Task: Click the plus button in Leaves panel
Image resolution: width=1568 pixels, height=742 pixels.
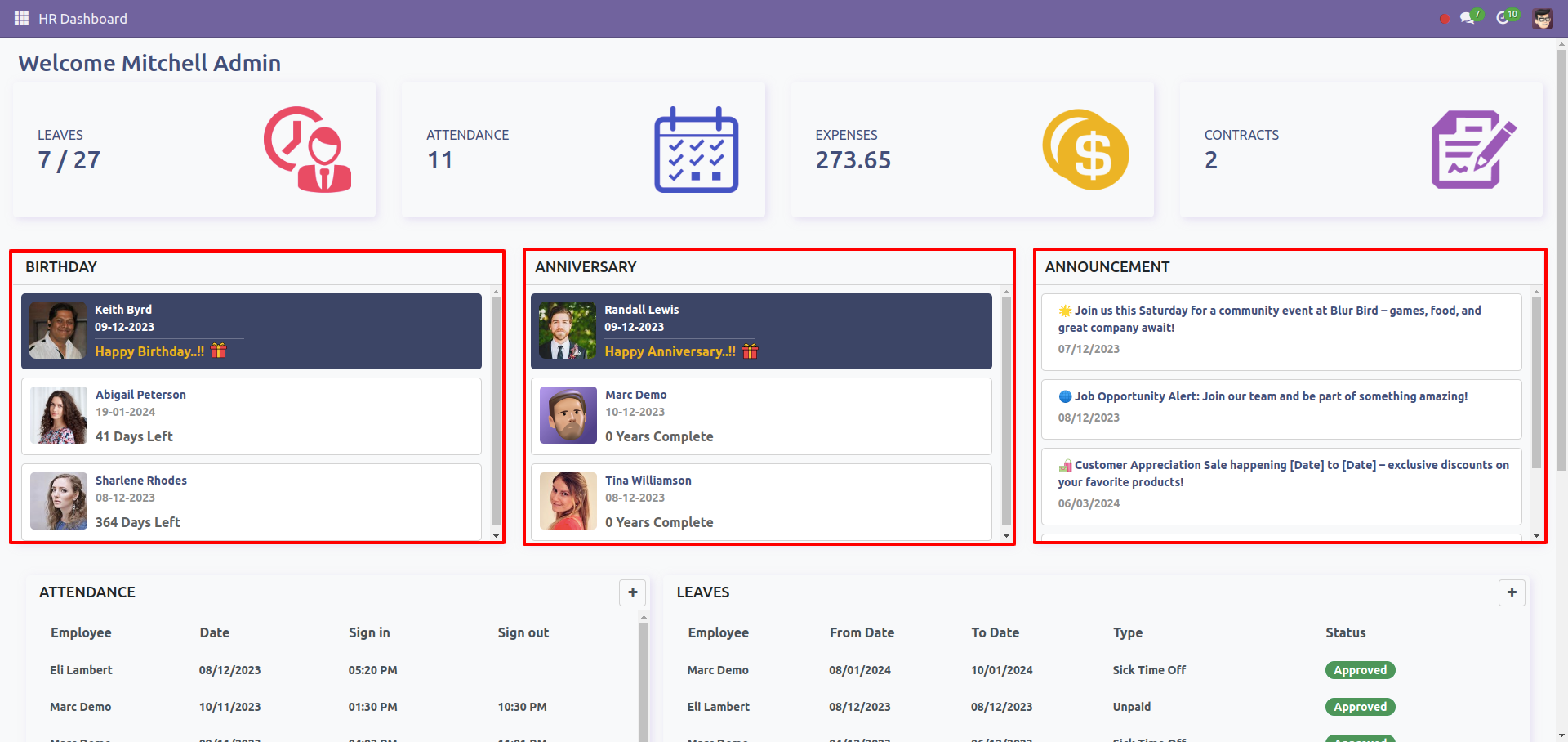Action: [1512, 592]
